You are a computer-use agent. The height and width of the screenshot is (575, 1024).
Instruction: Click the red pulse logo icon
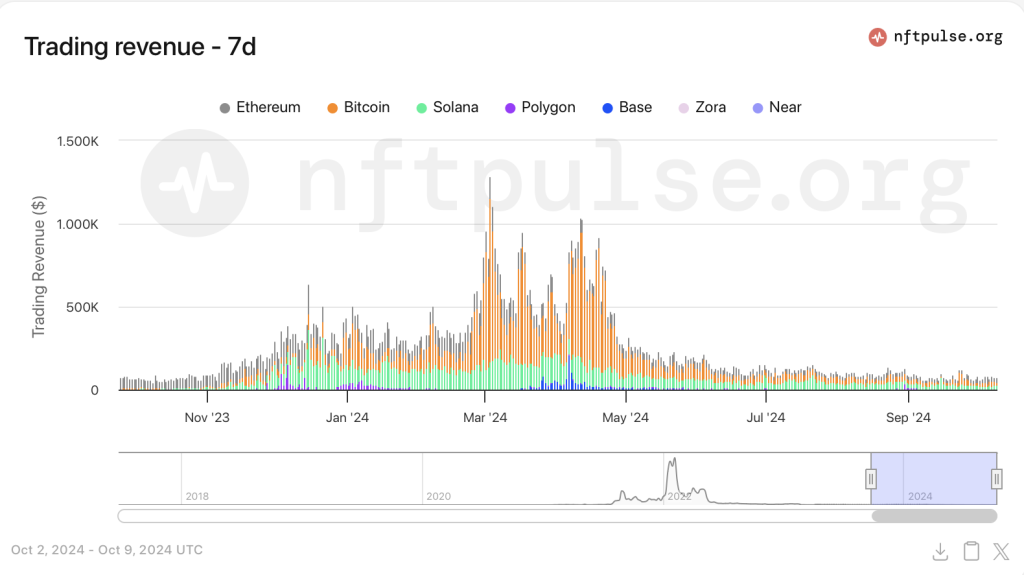[877, 37]
